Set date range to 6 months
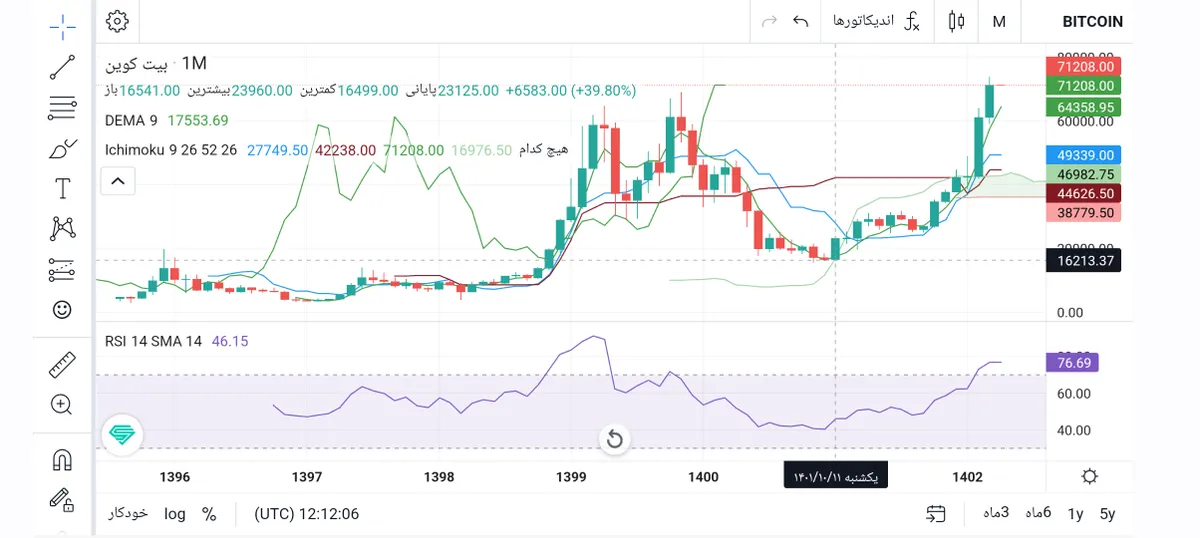 point(1040,513)
